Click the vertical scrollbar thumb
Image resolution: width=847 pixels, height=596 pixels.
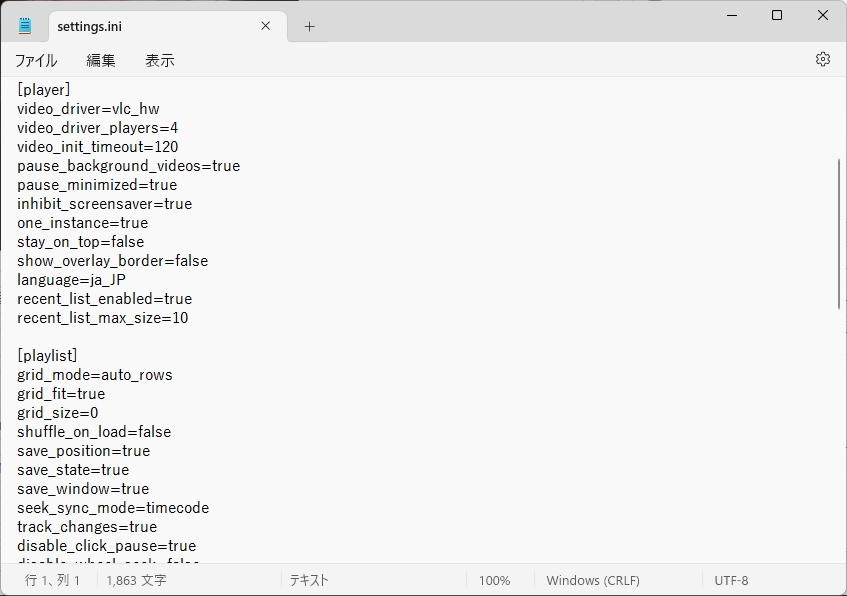[x=839, y=232]
